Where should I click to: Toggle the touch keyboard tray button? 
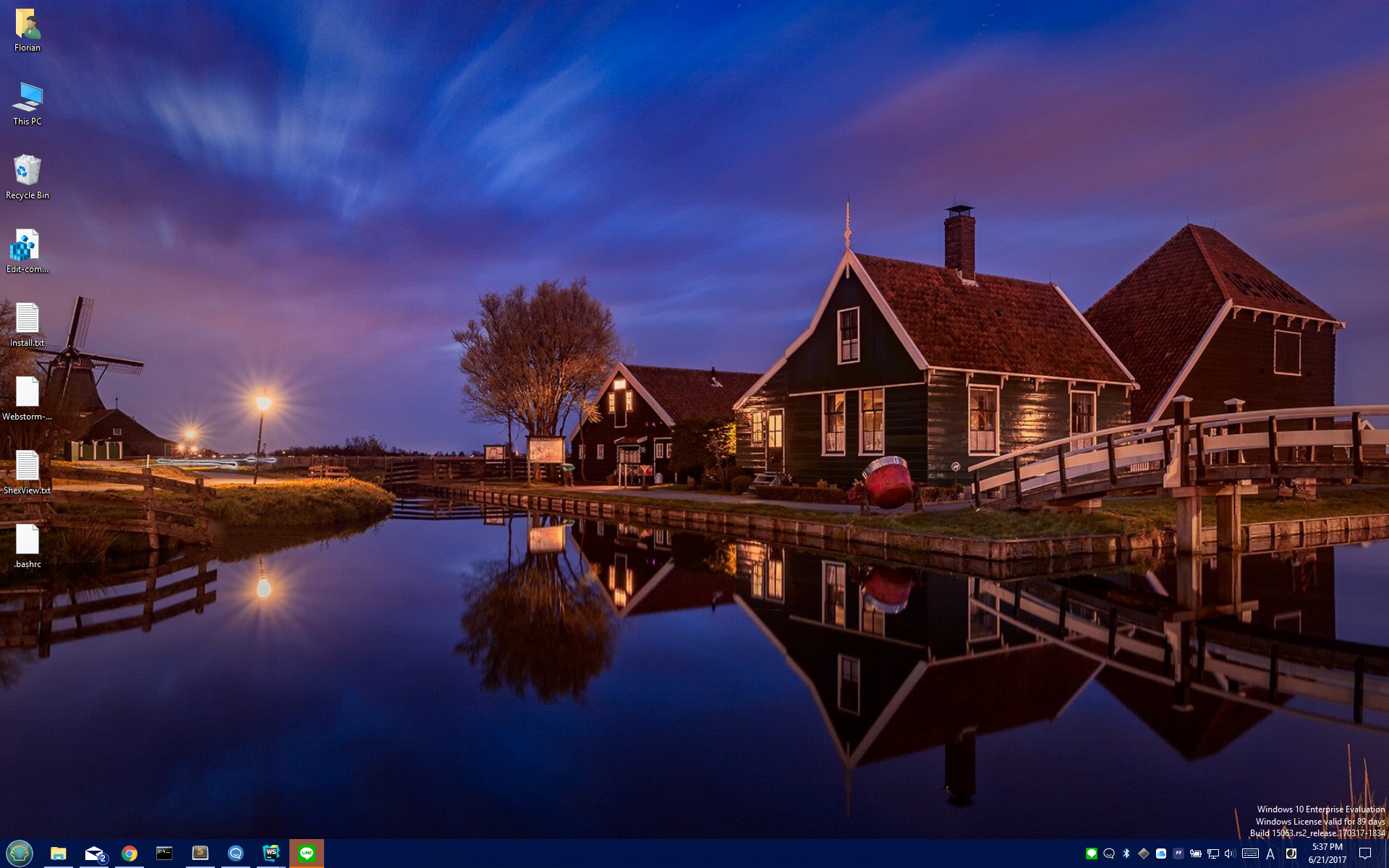(x=1249, y=854)
